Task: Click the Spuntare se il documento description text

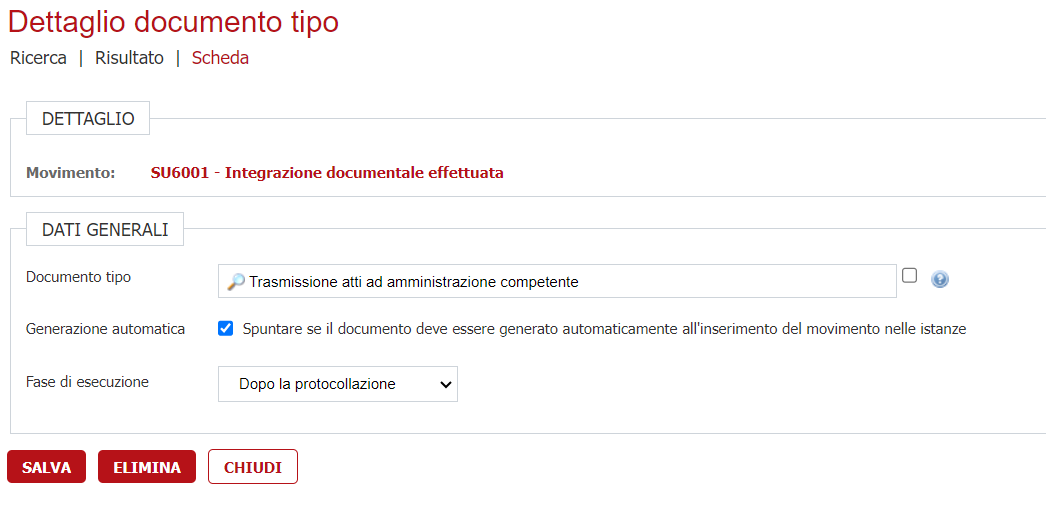Action: [x=604, y=329]
